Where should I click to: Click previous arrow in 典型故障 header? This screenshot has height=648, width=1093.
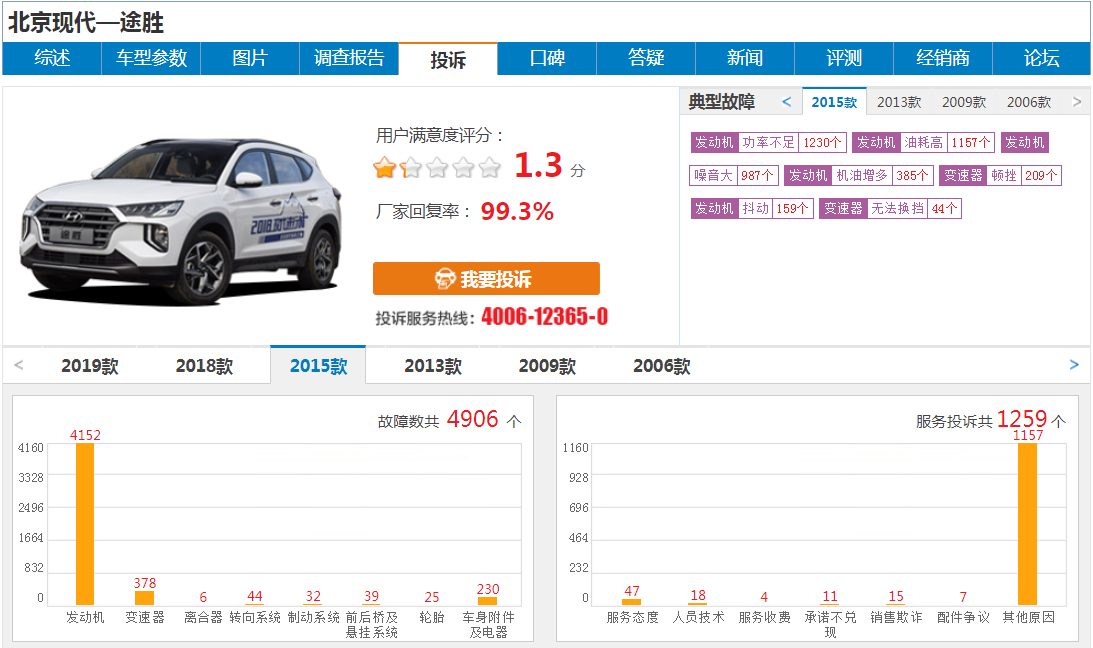pos(787,102)
